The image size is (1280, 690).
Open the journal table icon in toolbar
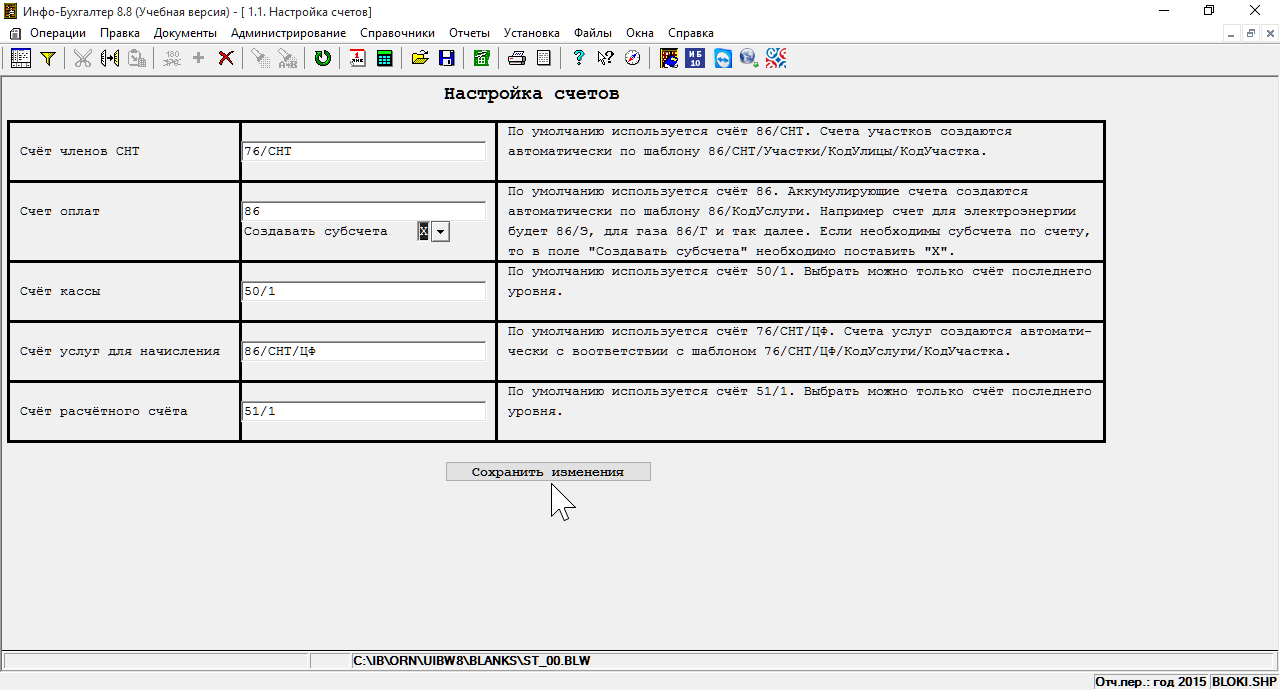tap(21, 58)
